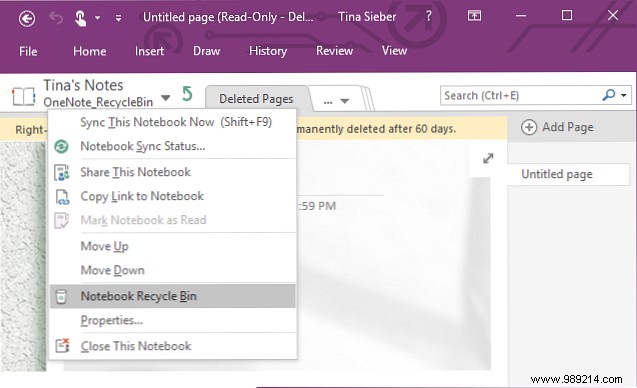Click the yellow 60 days deletion notice

[376, 129]
